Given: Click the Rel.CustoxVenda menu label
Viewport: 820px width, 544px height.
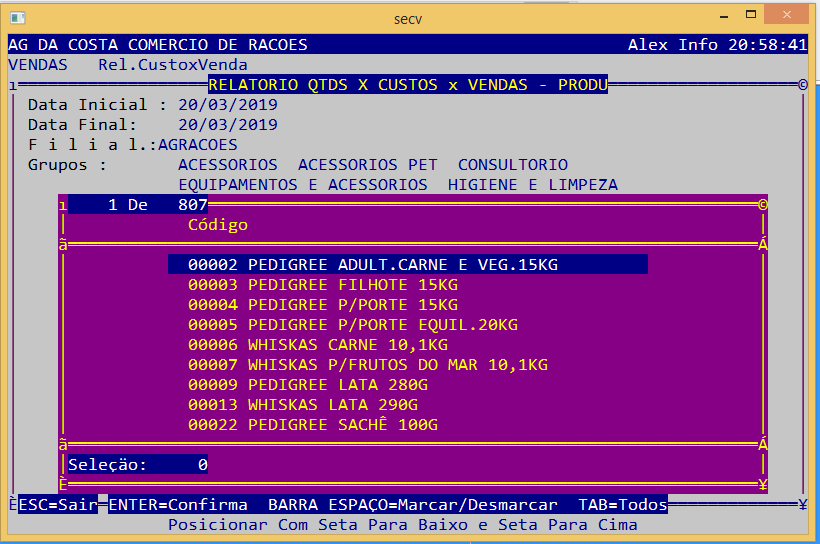Looking at the screenshot, I should pos(173,65).
